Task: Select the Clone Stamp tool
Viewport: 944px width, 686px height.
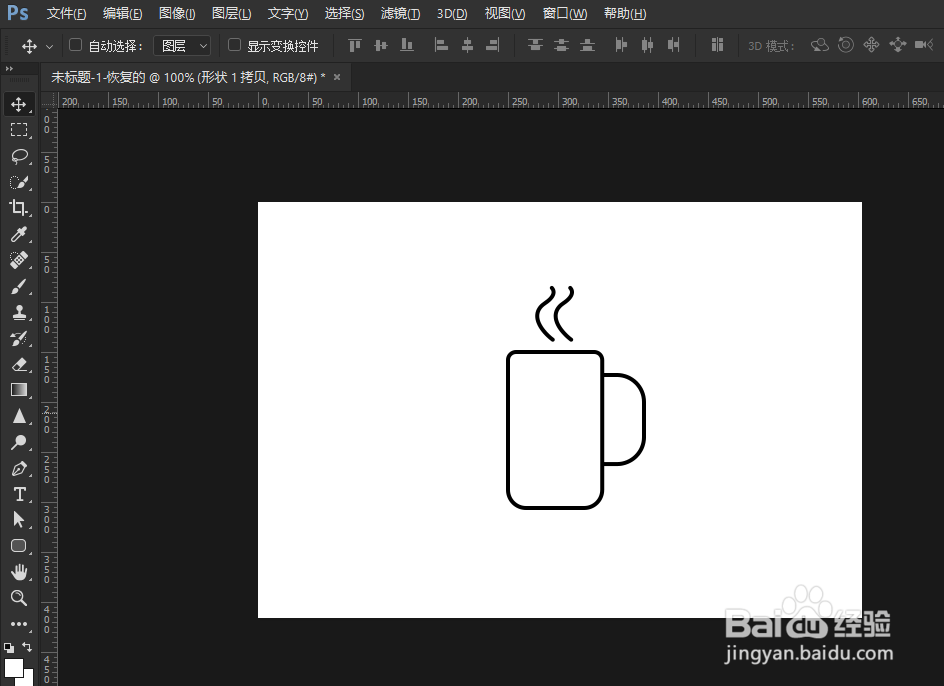Action: (19, 313)
